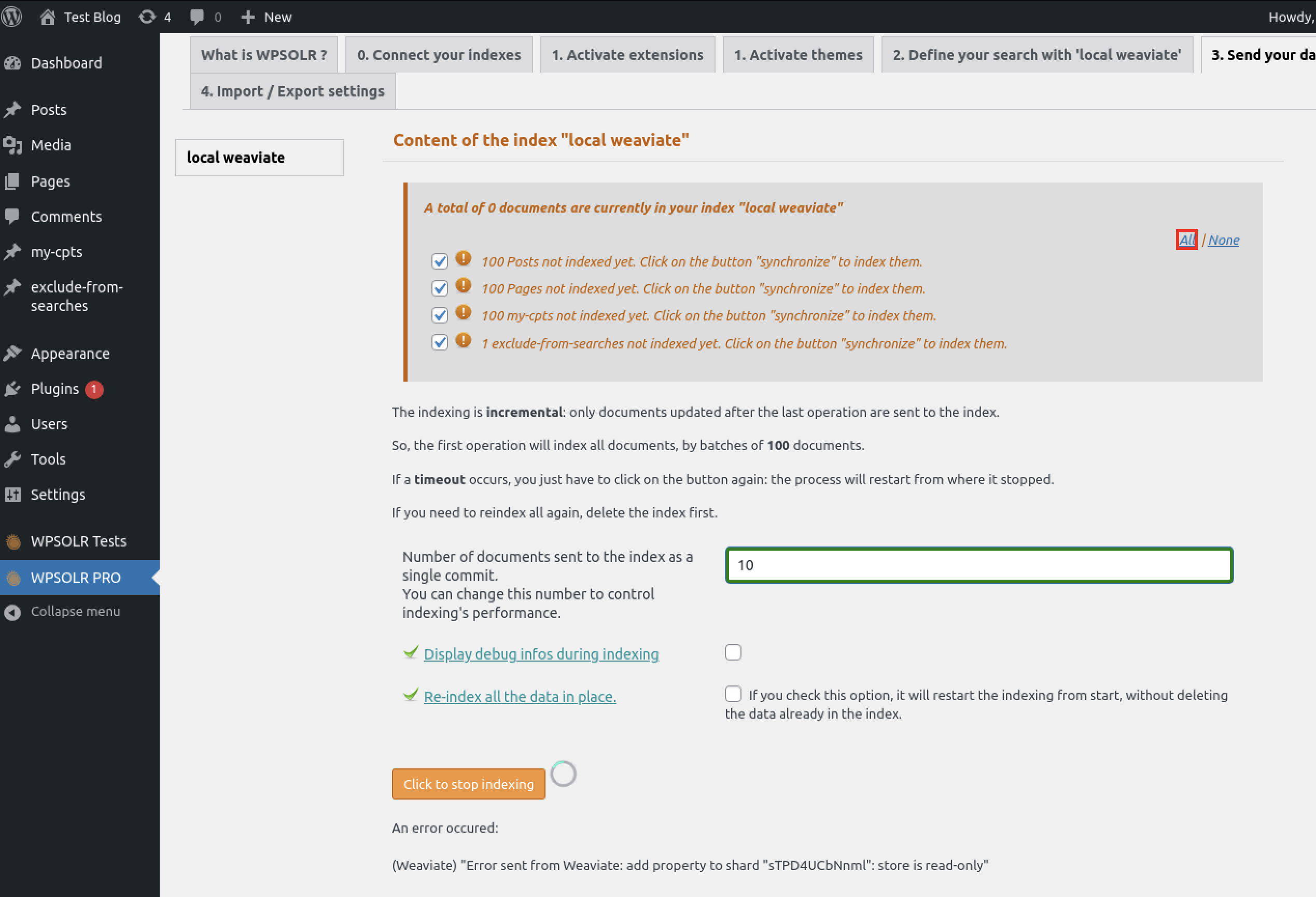Viewport: 1316px width, 897px height.
Task: Enable Display debug infos during indexing
Action: (733, 652)
